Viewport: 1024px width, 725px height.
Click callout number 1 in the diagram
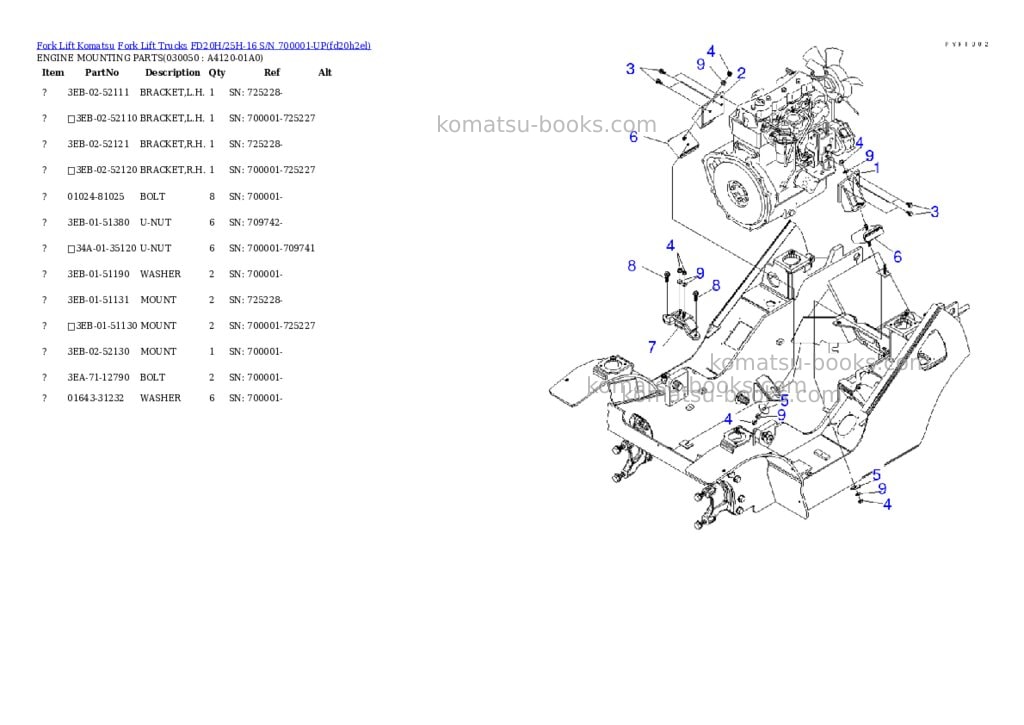(877, 168)
